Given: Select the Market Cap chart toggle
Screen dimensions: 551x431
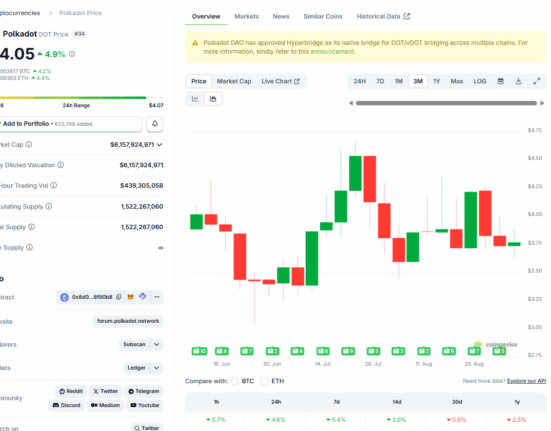Looking at the screenshot, I should point(234,81).
